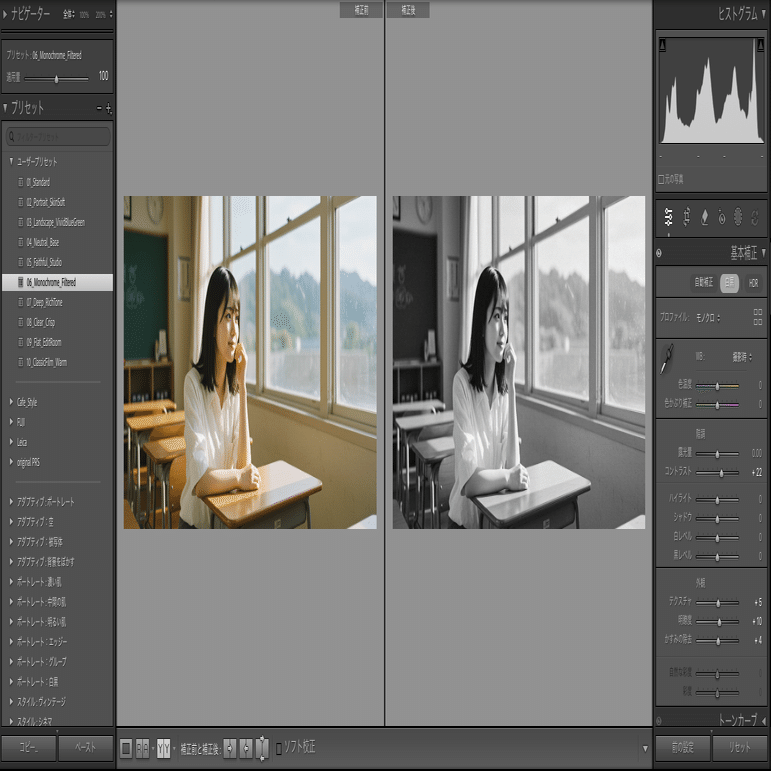This screenshot has height=771, width=771.
Task: Click the リセット reset button
Action: tap(740, 748)
